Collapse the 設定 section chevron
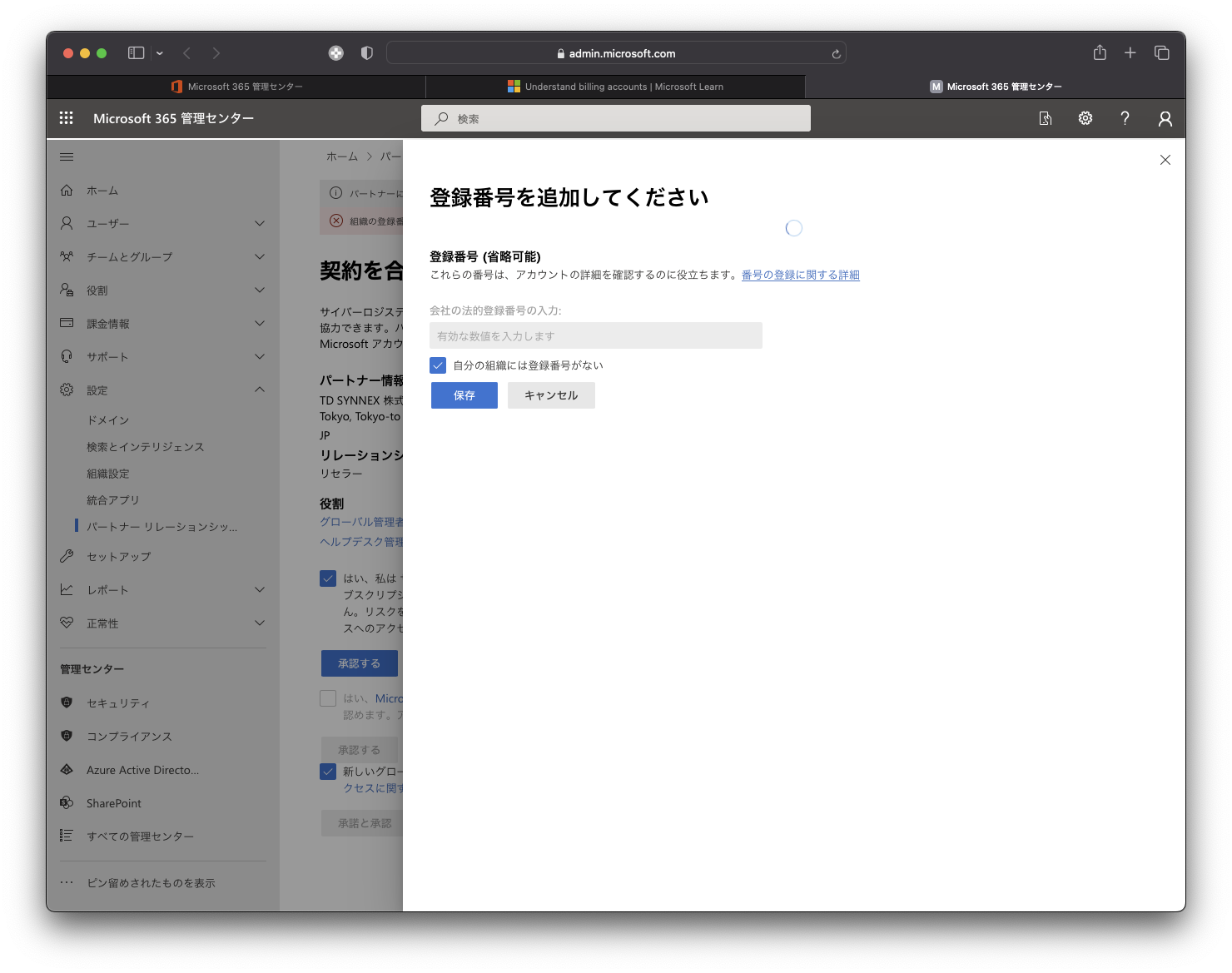1232x973 pixels. [260, 390]
